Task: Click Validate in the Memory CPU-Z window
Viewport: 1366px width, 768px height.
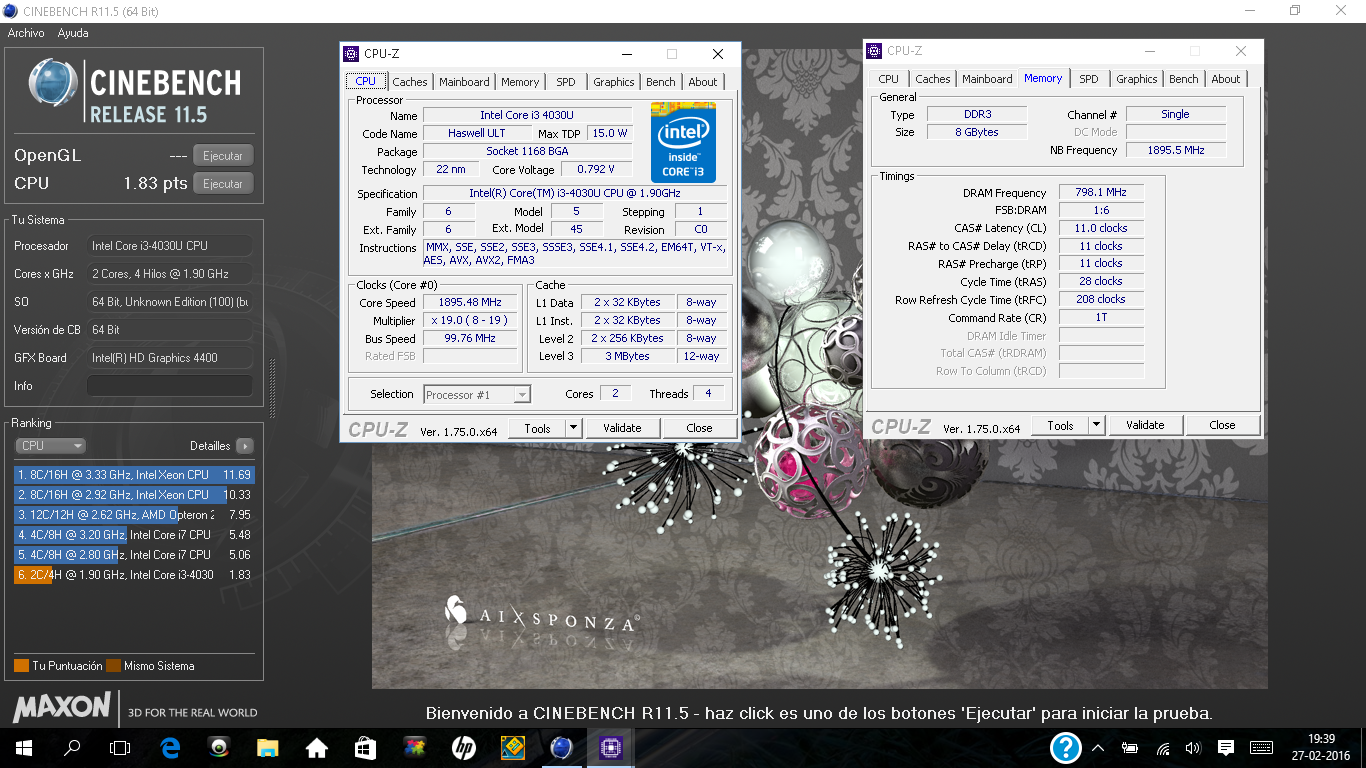Action: (1145, 425)
